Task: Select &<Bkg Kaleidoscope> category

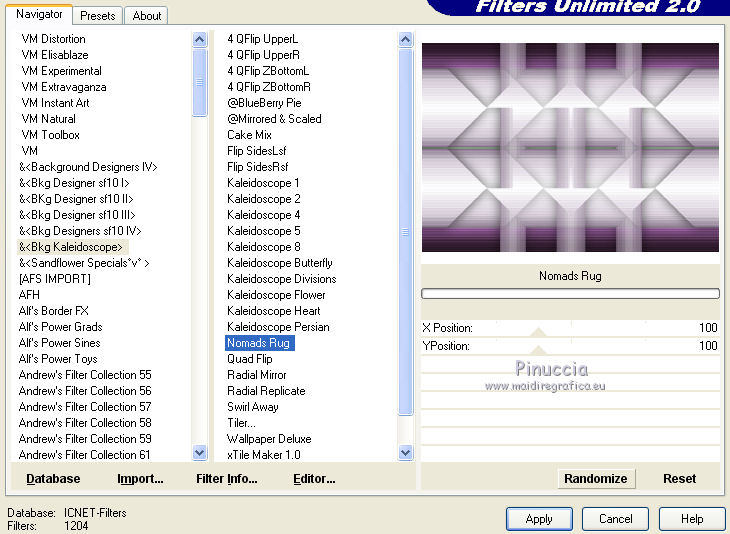Action: 71,247
